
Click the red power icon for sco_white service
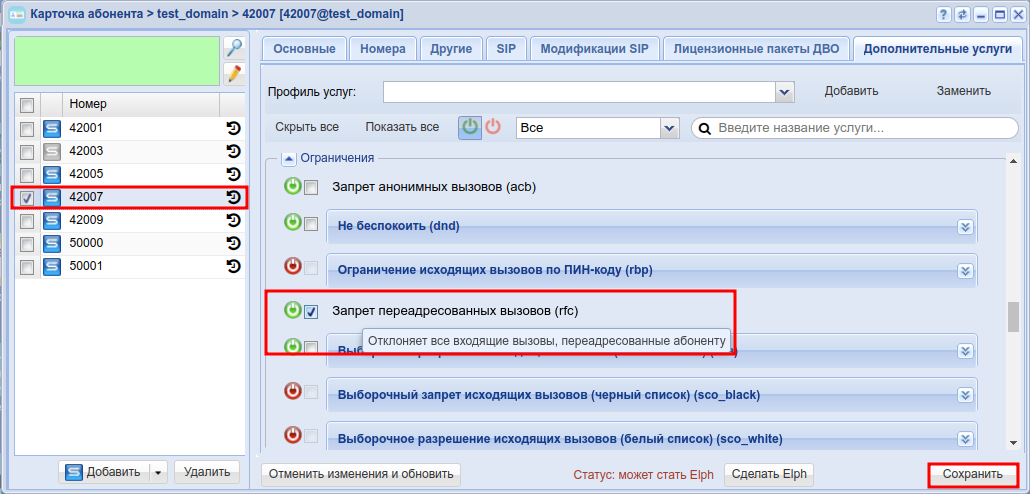(x=292, y=434)
